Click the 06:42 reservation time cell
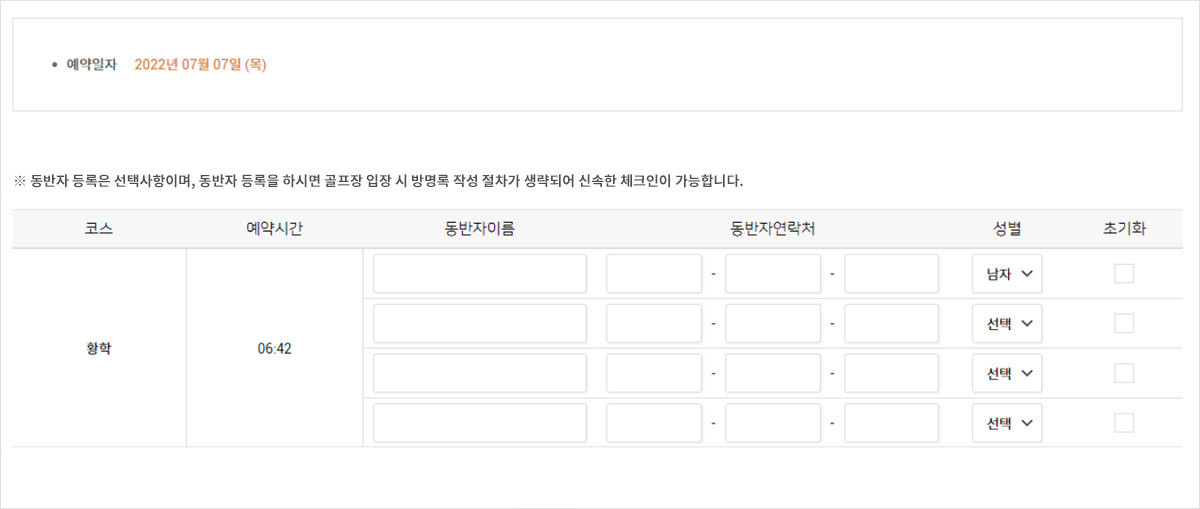This screenshot has width=1200, height=509. [x=274, y=349]
